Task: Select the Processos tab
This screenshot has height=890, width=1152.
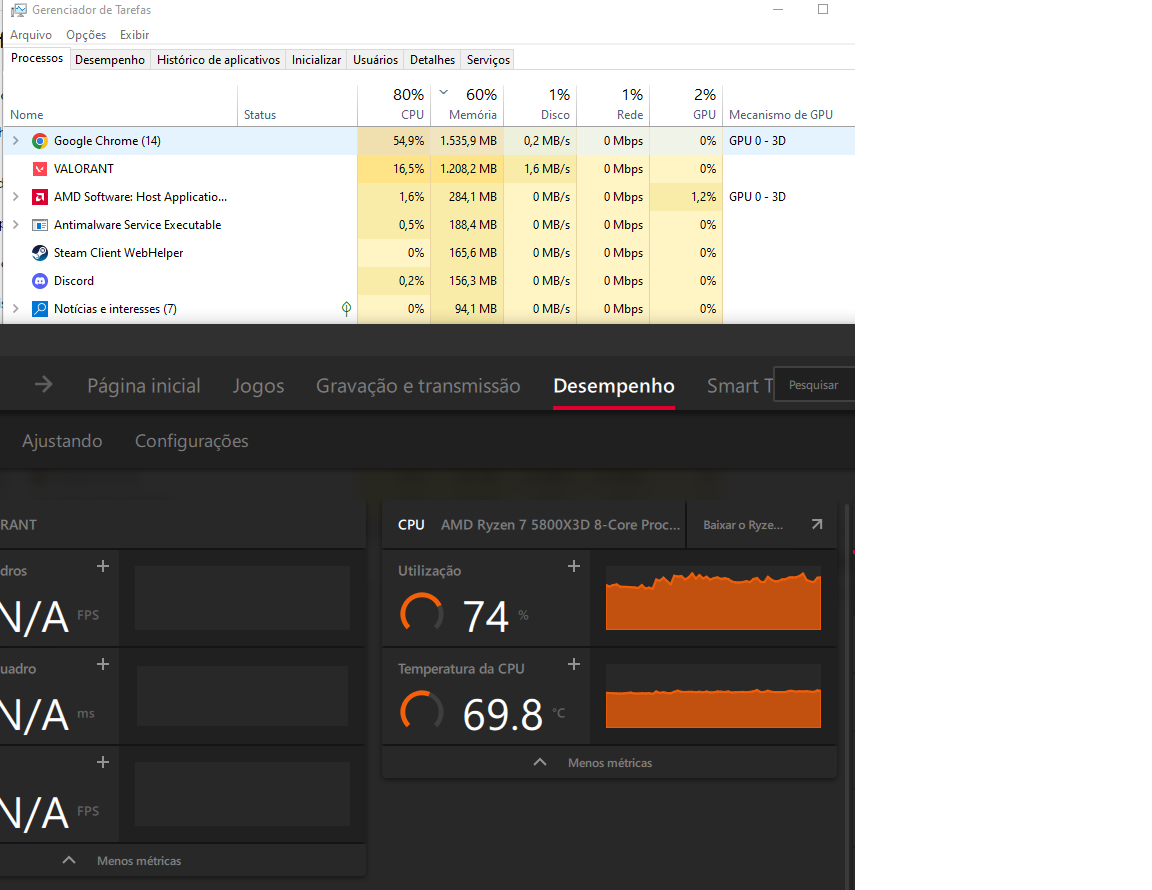Action: (x=37, y=58)
